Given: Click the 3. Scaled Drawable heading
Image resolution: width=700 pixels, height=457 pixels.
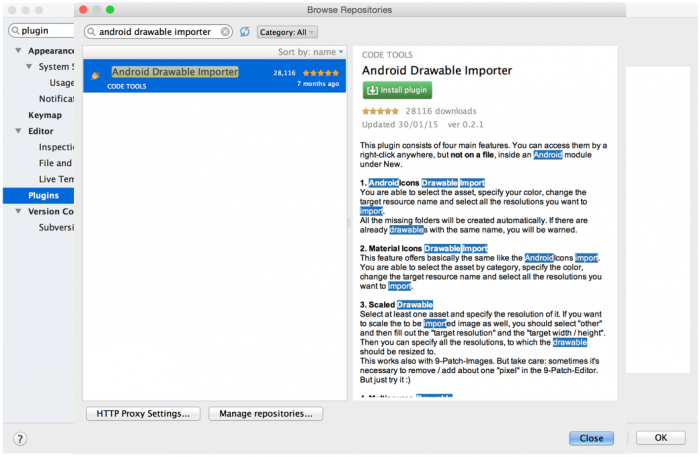Looking at the screenshot, I should click(396, 305).
